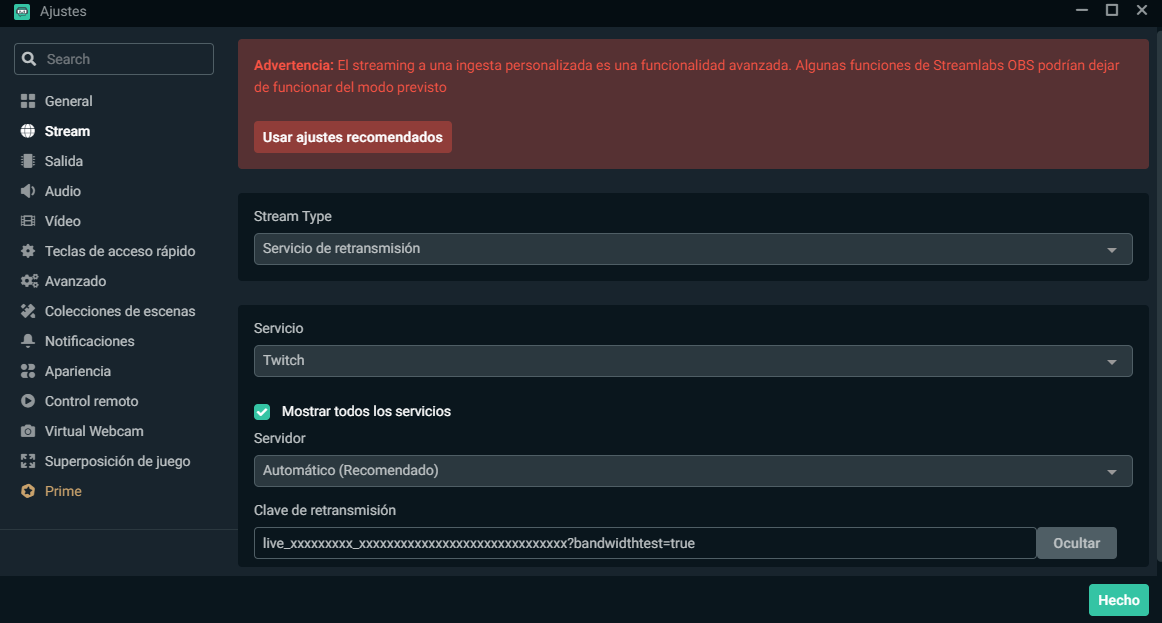1162x623 pixels.
Task: Click the Virtual Webcam camera icon
Action: (x=28, y=430)
